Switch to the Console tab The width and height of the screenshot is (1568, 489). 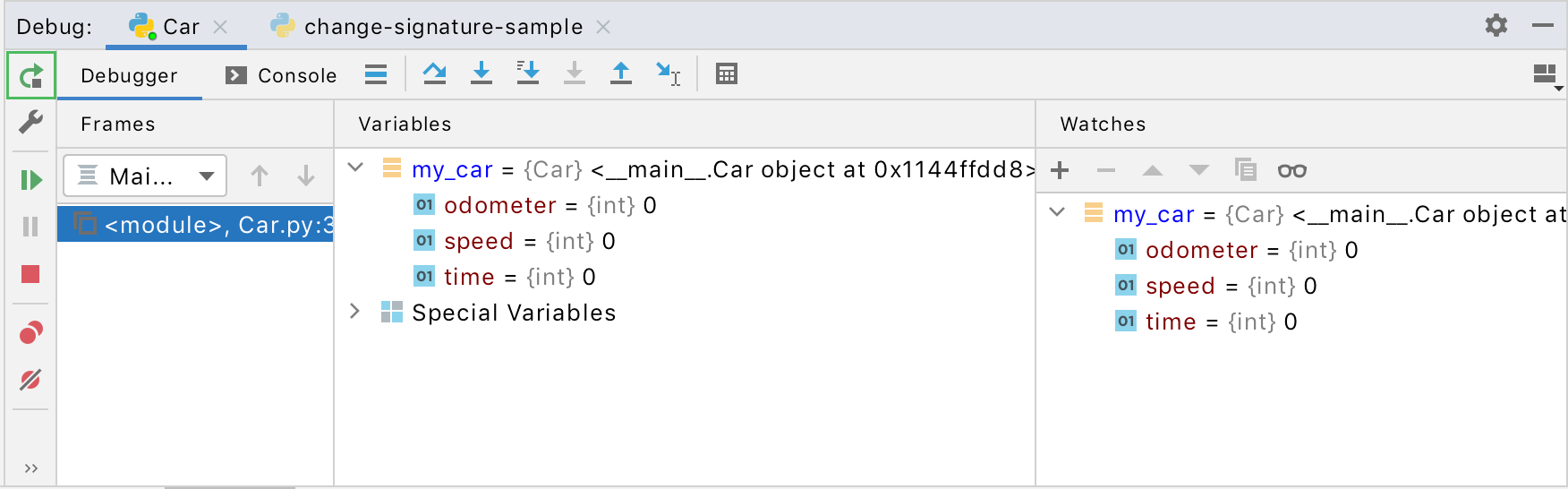[x=281, y=75]
